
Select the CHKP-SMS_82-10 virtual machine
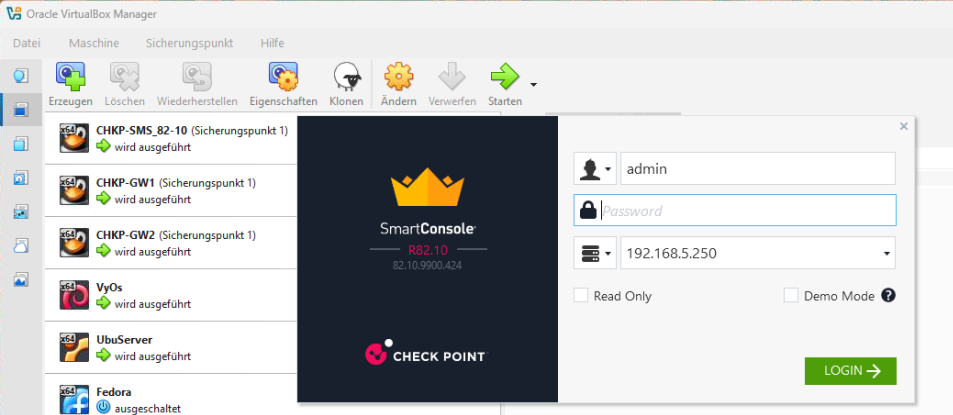[173, 138]
